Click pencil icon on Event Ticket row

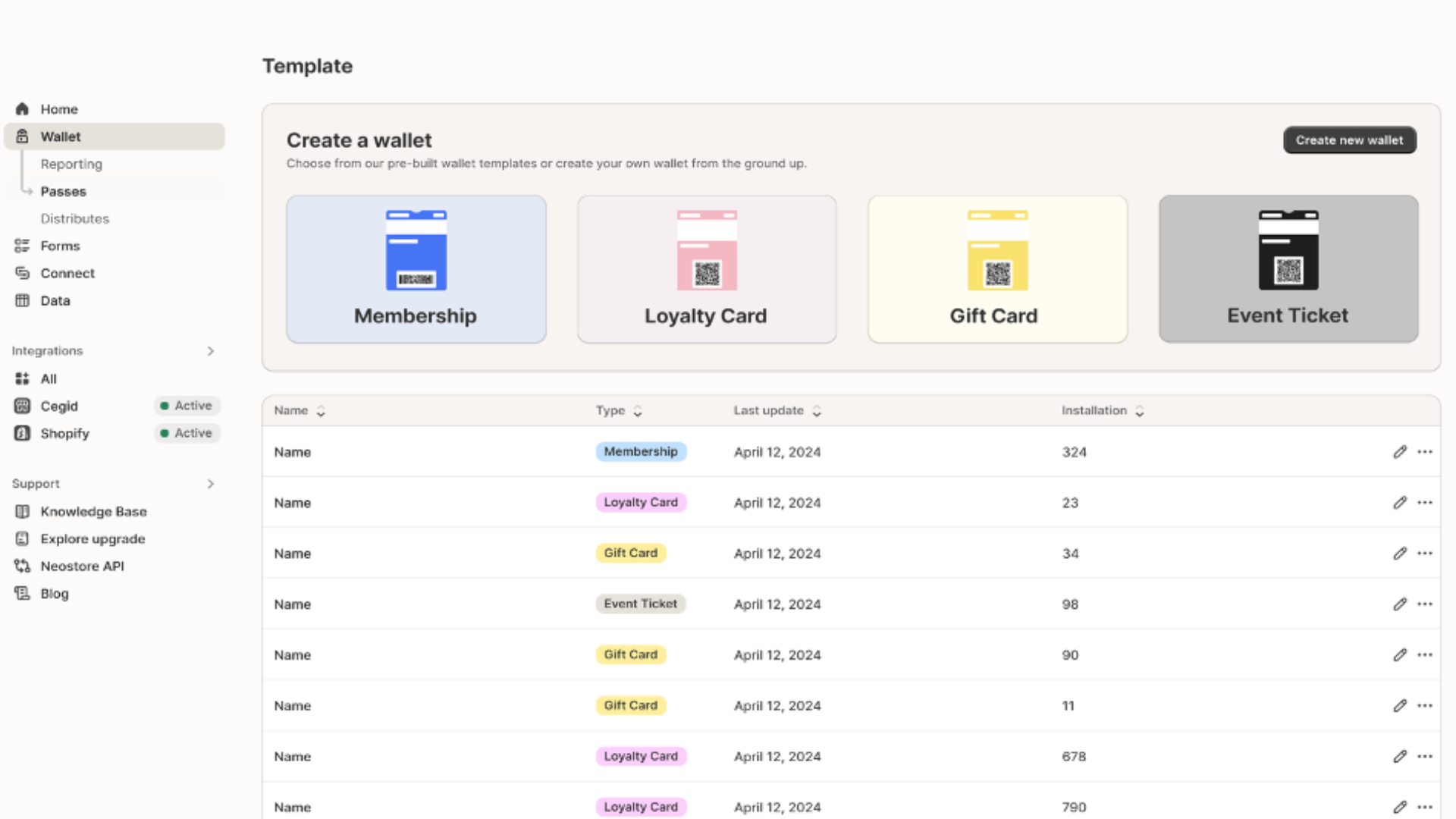pos(1400,604)
